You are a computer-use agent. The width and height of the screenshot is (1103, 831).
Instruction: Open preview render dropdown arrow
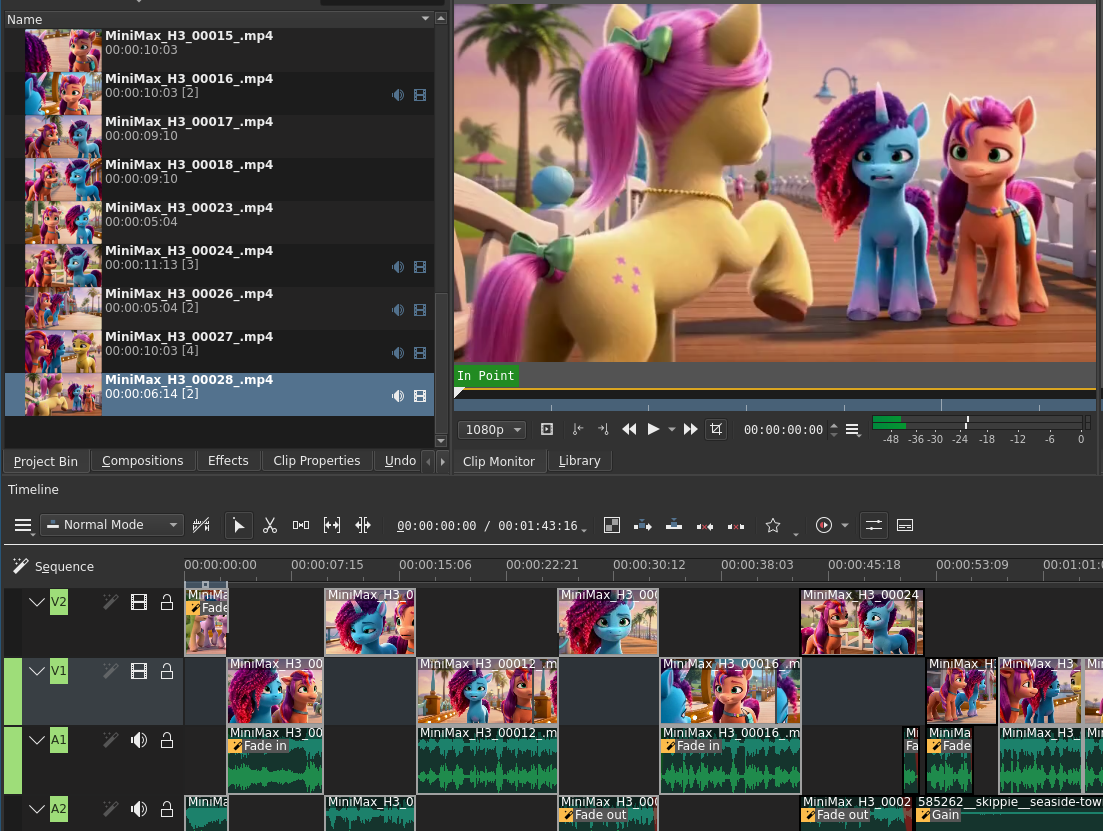845,526
